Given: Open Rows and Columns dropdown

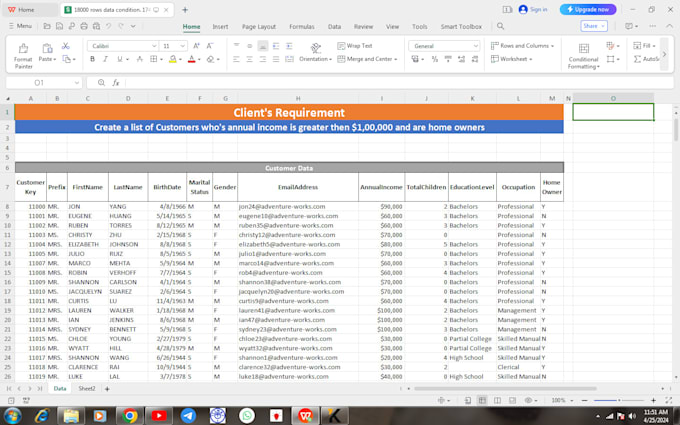Looking at the screenshot, I should pyautogui.click(x=523, y=46).
